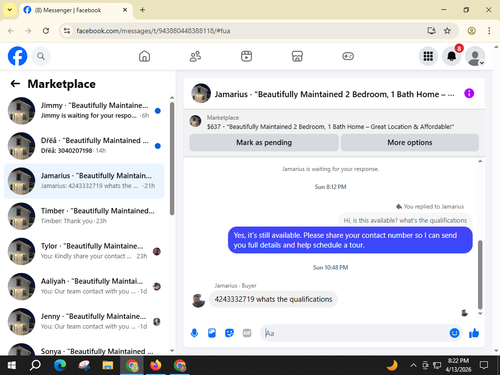Click the browser address bar
500x375 pixels.
click(x=247, y=31)
